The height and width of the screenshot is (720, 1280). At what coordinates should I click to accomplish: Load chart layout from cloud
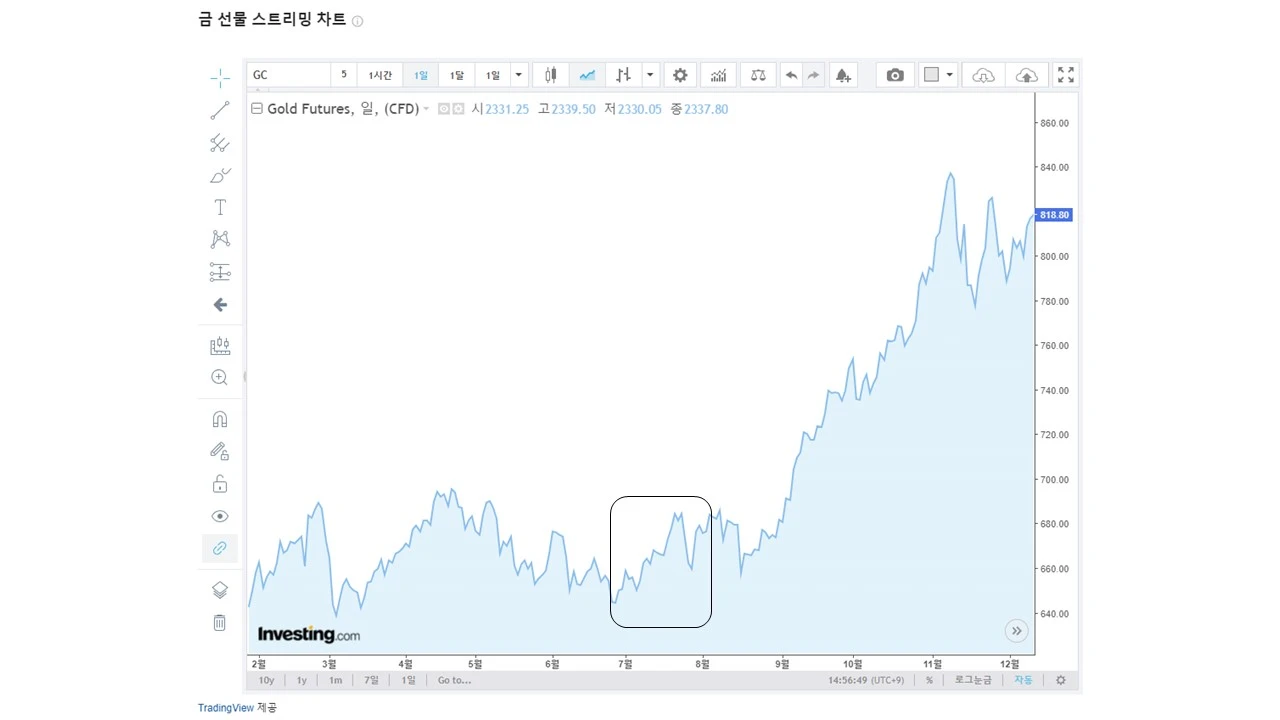point(984,75)
